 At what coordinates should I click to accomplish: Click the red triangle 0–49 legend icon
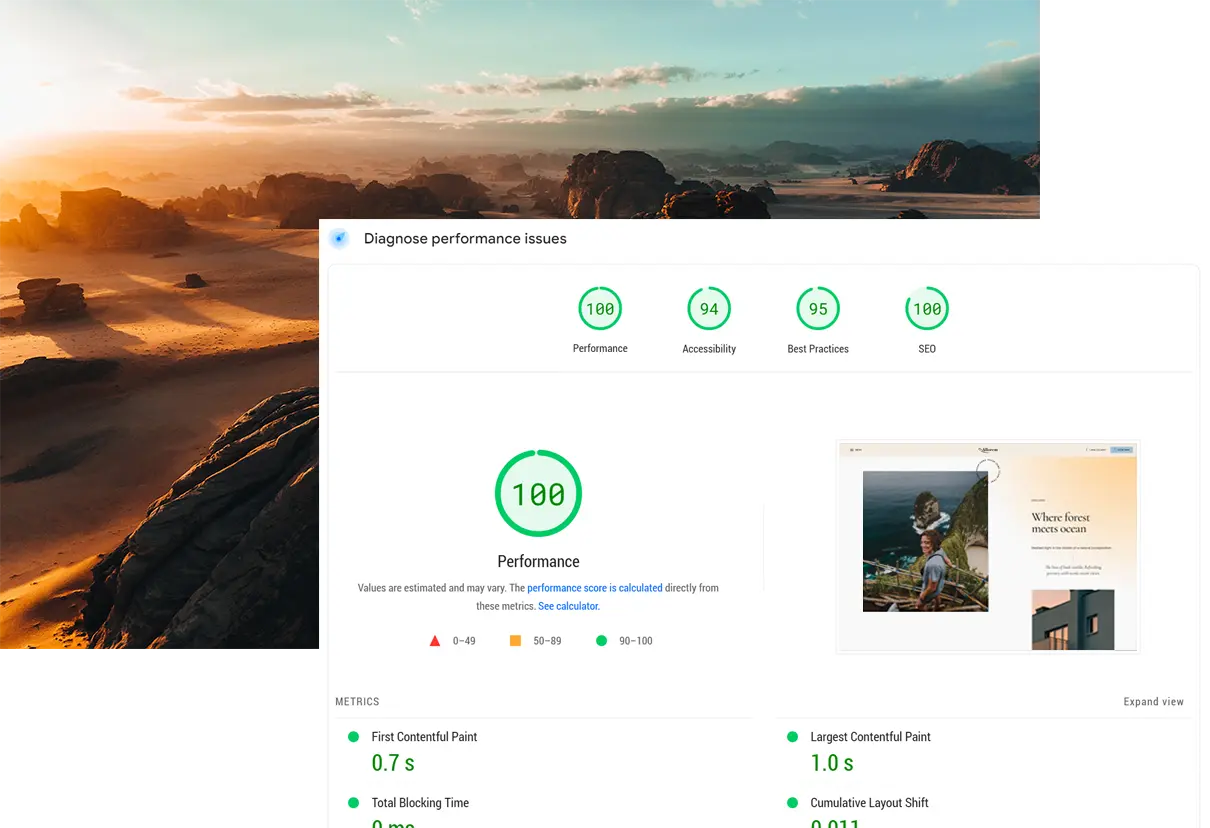435,641
